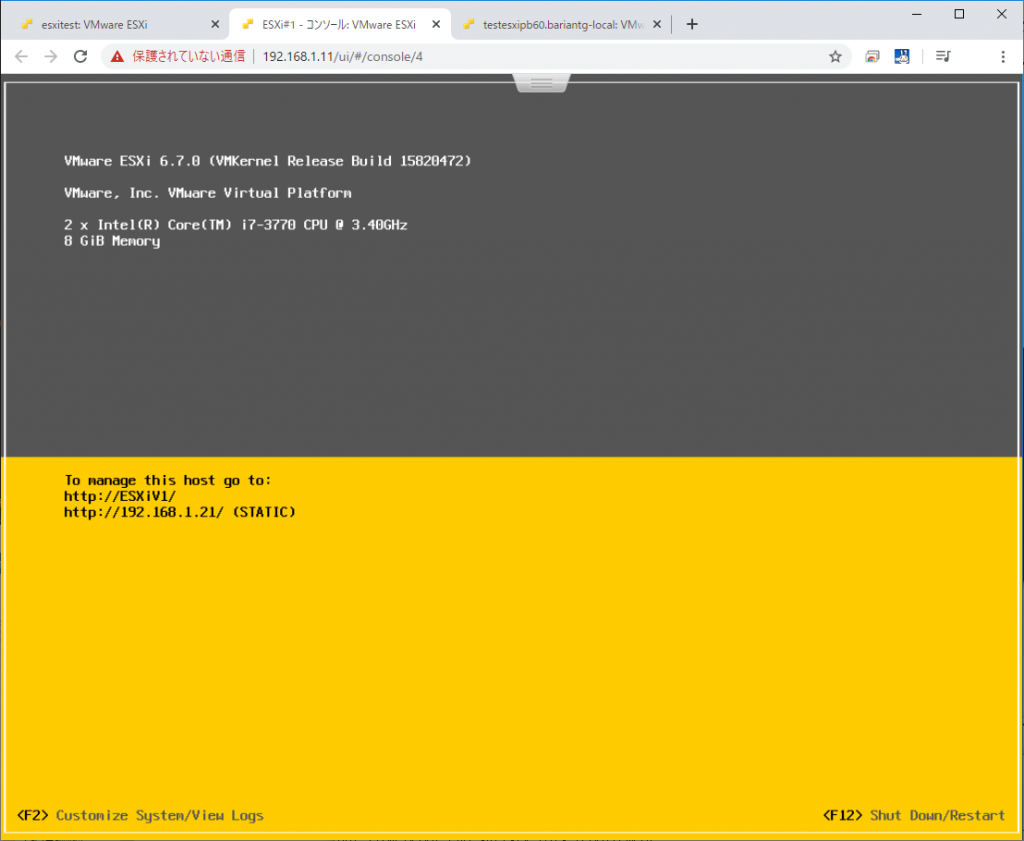Screen dimensions: 1024x841
Task: Expand the console toolbar pull-down handle
Action: pyautogui.click(x=541, y=83)
